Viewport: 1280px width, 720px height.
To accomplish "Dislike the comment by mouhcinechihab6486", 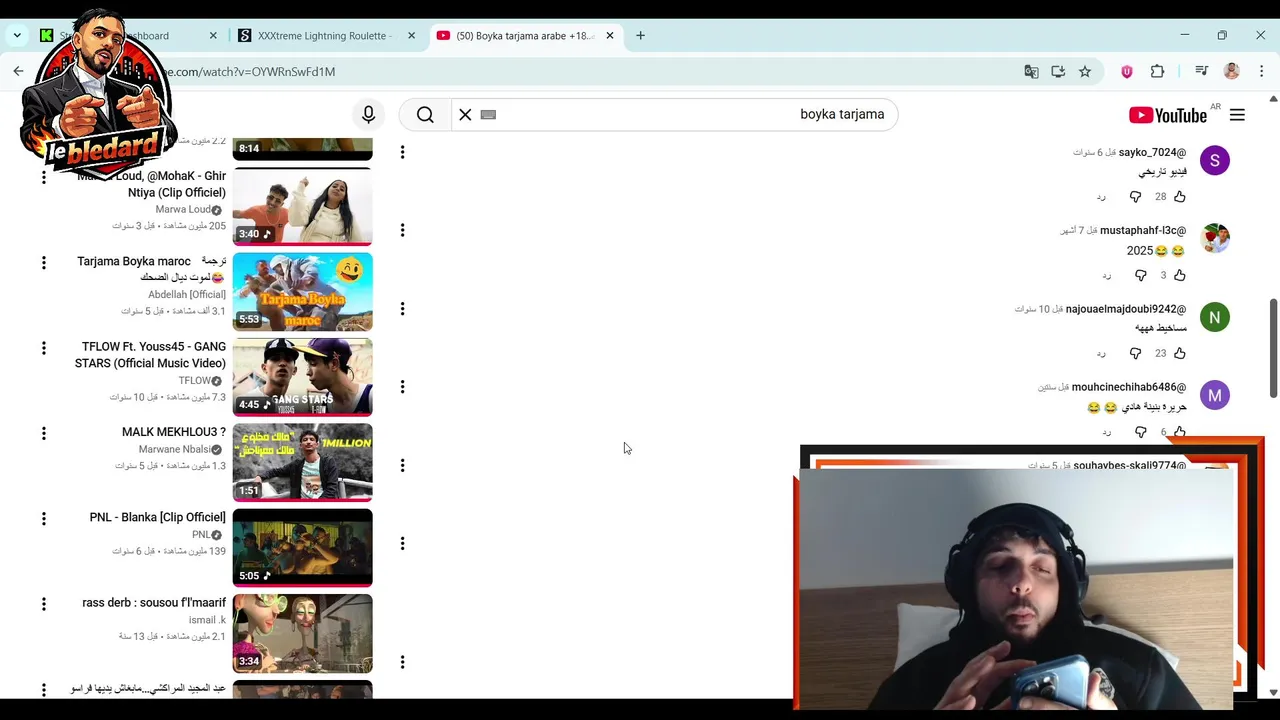I will [1140, 432].
